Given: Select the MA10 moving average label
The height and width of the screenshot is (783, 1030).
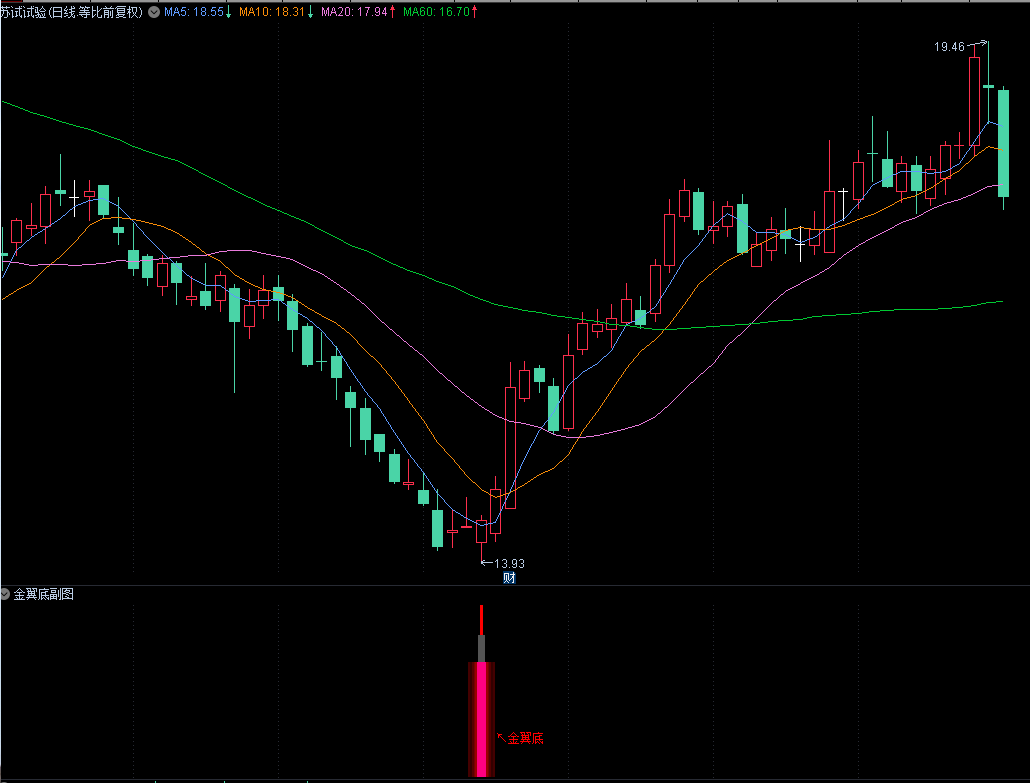Looking at the screenshot, I should tap(273, 13).
